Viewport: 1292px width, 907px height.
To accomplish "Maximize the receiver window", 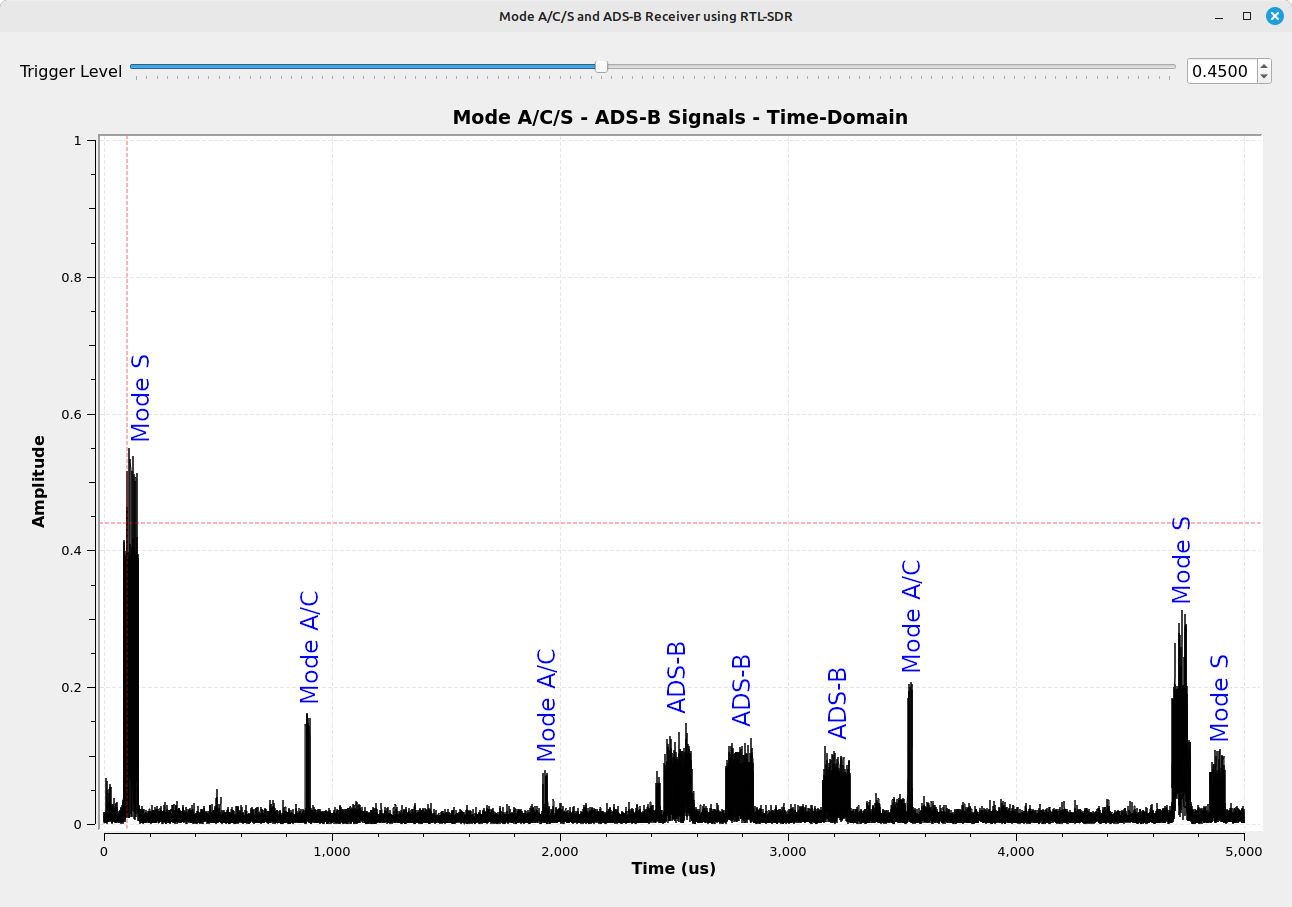I will pos(1246,16).
